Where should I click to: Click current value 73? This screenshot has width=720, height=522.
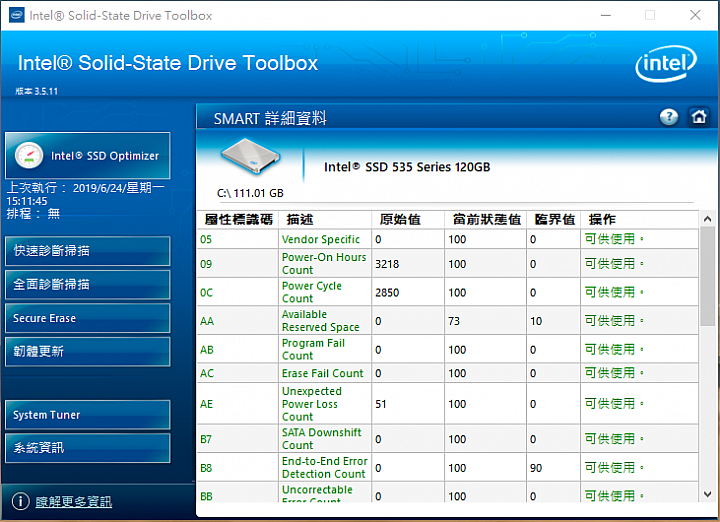[454, 321]
